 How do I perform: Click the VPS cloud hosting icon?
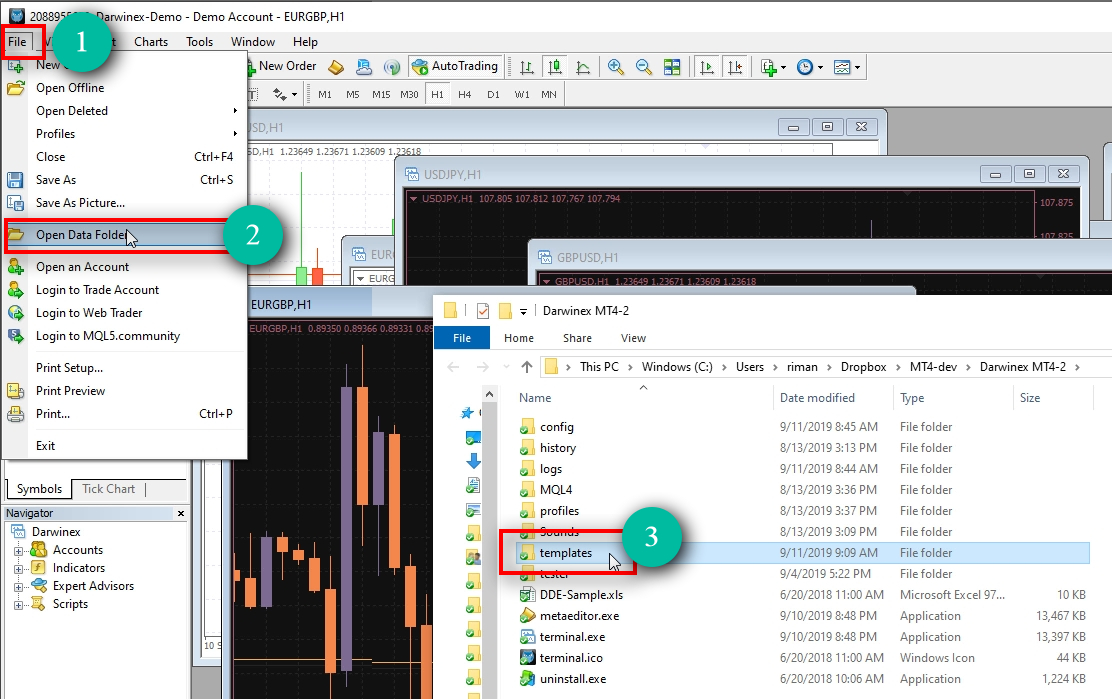pyautogui.click(x=364, y=67)
